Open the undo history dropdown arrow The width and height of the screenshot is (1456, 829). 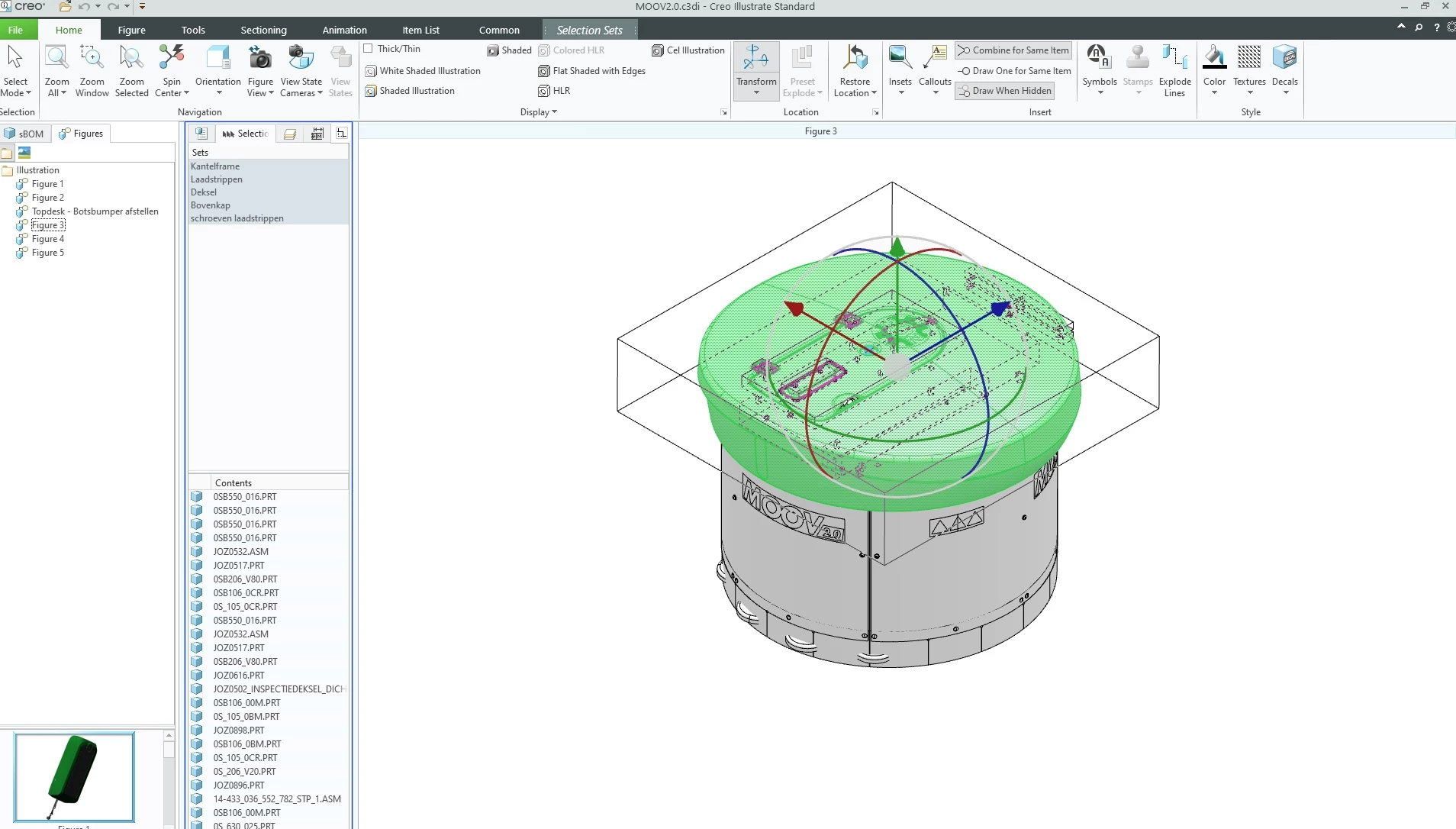(98, 7)
